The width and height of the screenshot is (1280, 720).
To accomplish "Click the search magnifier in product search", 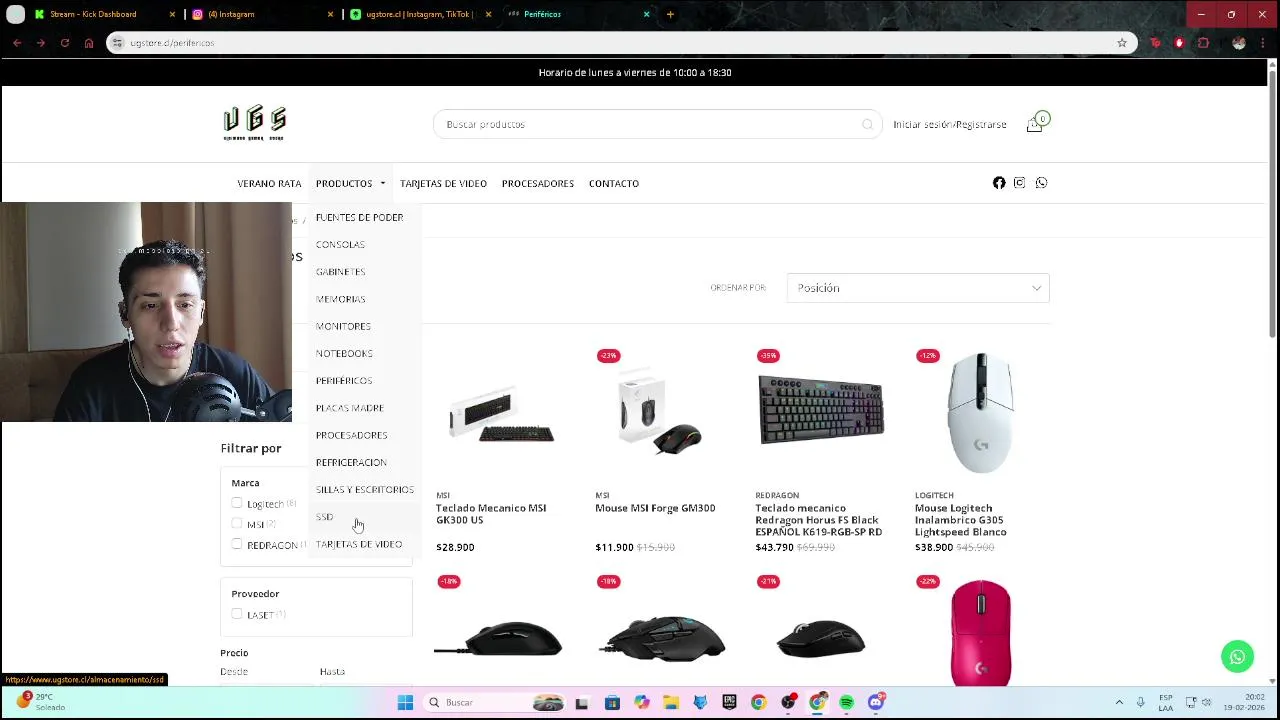I will pyautogui.click(x=867, y=124).
